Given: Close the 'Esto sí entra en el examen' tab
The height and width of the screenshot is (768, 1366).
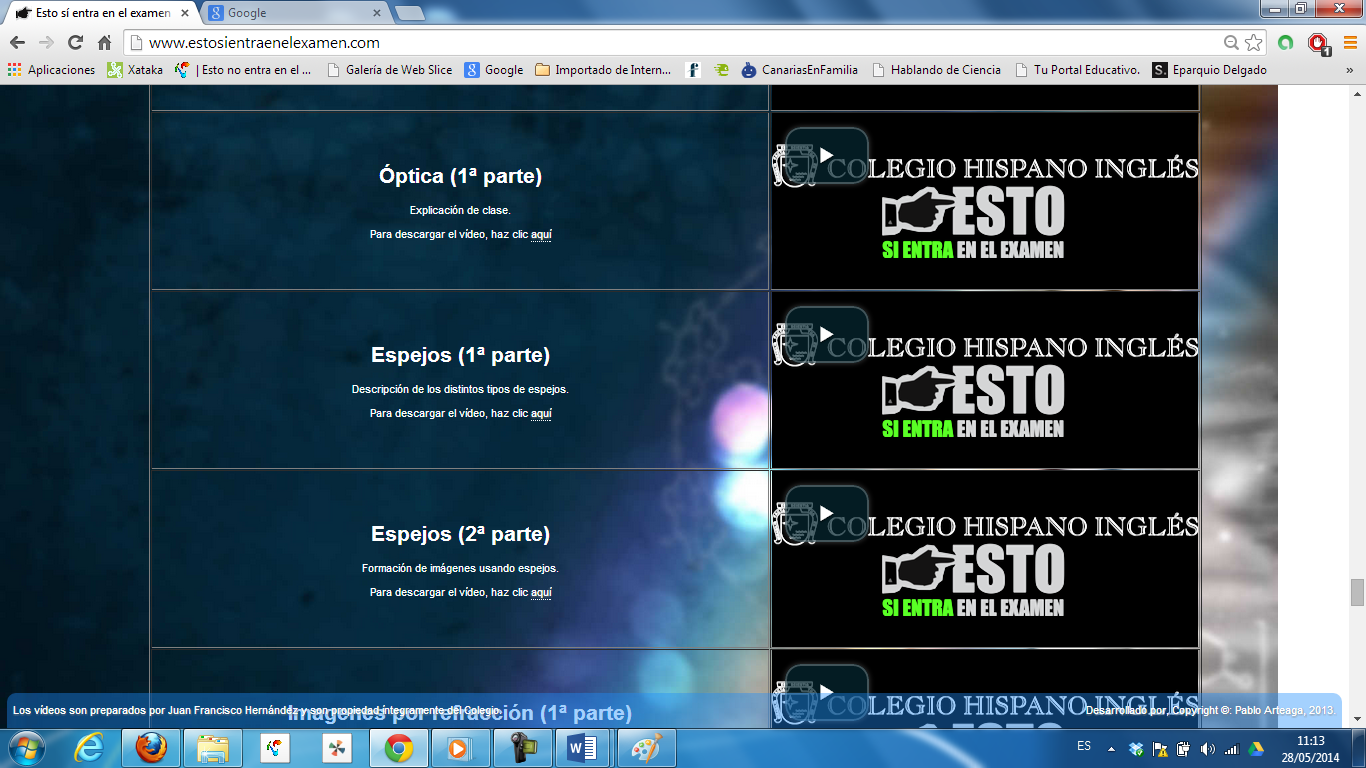Looking at the screenshot, I should coord(184,13).
